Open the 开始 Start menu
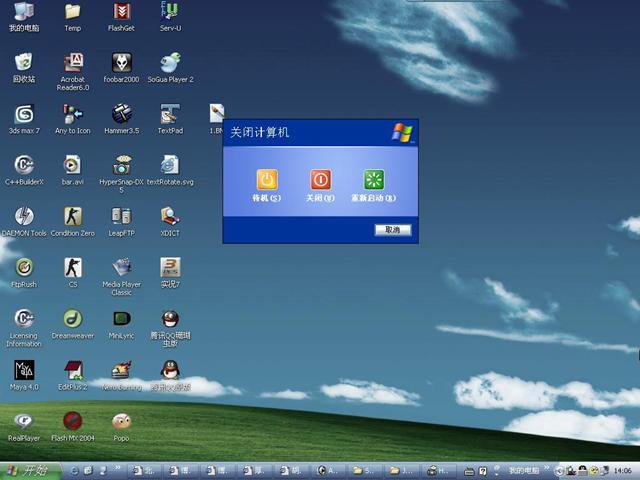 (30, 471)
